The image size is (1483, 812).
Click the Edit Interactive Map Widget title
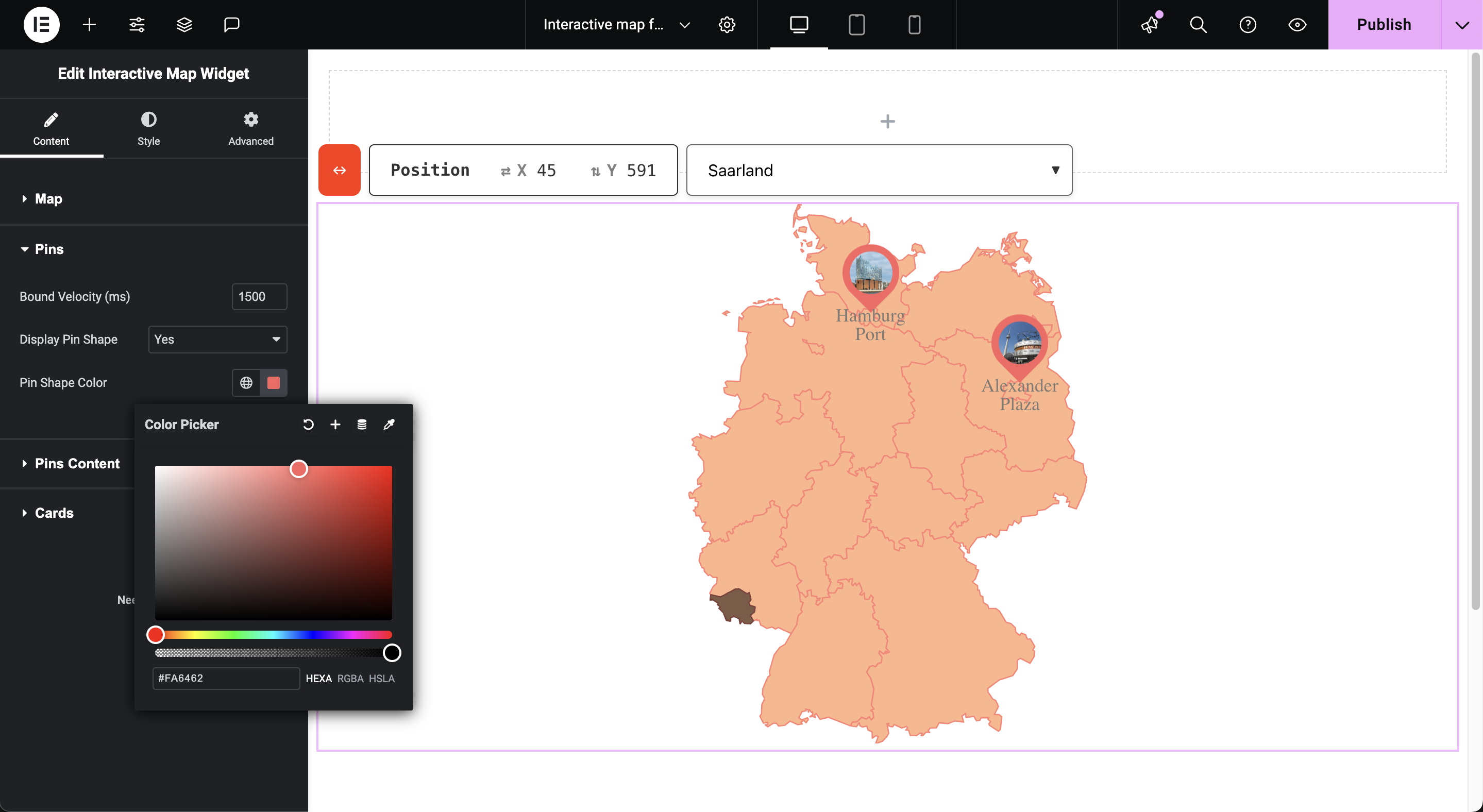[153, 74]
